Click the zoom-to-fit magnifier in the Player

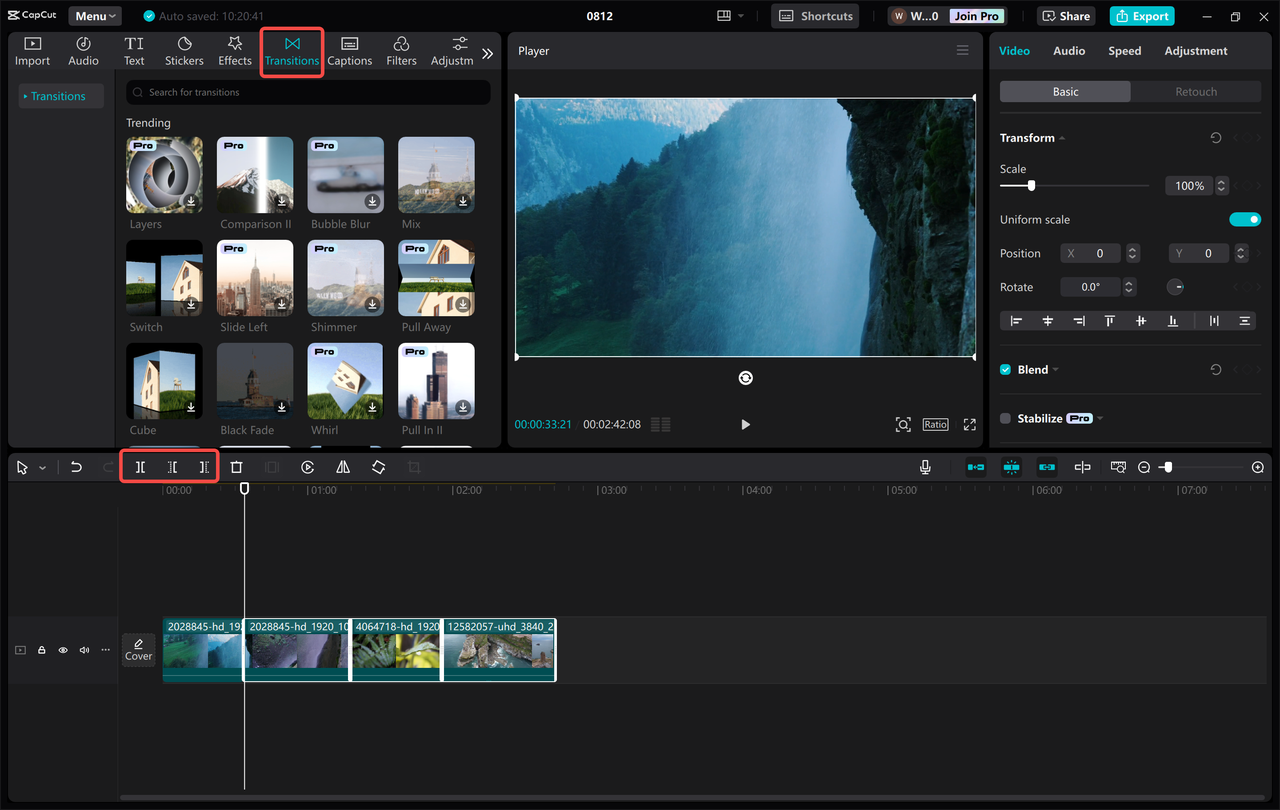[x=903, y=424]
